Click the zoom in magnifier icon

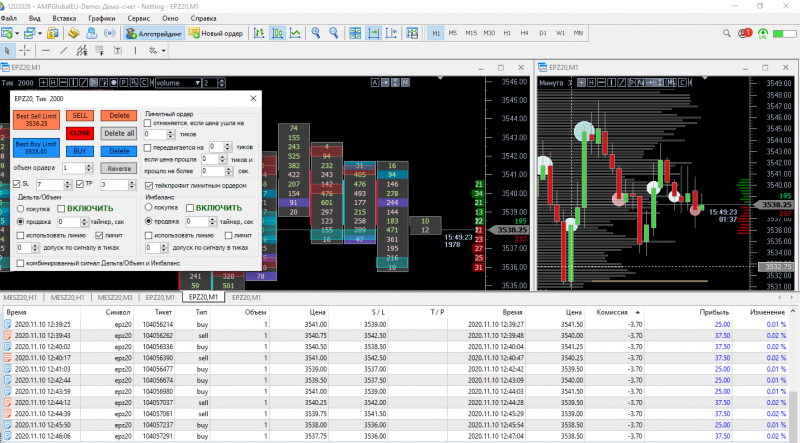(316, 33)
